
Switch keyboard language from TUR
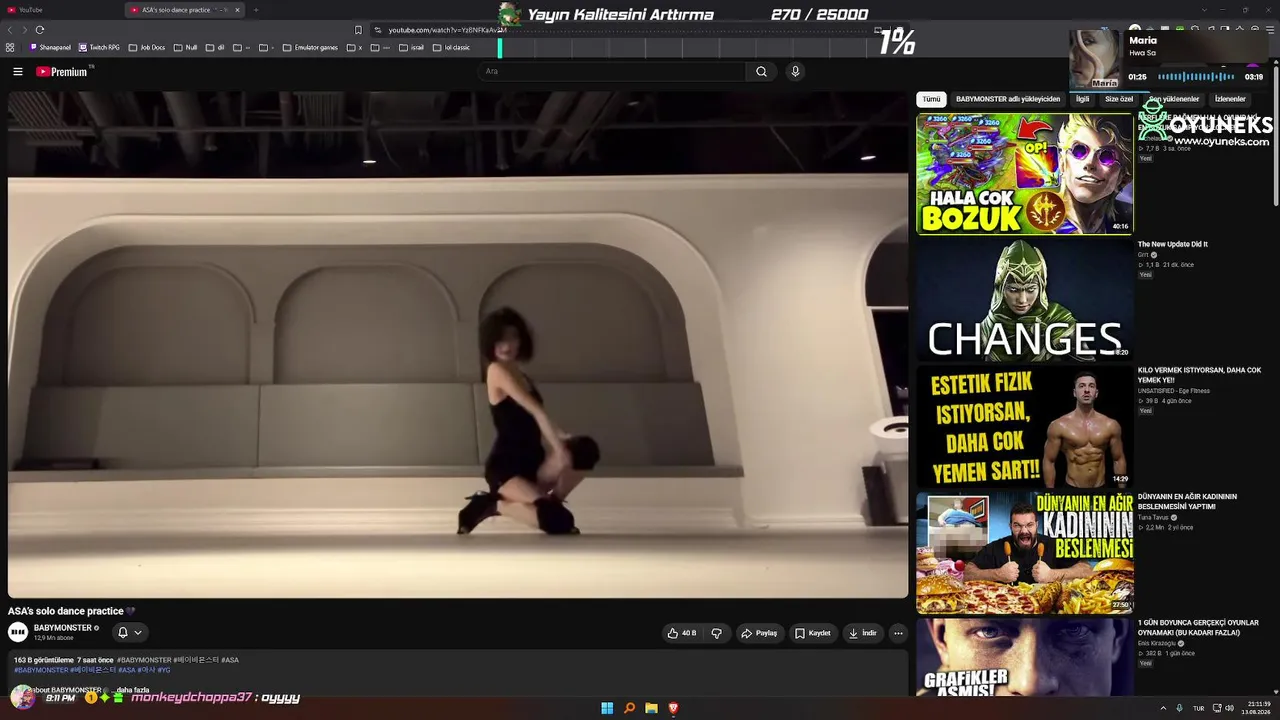coord(1198,708)
